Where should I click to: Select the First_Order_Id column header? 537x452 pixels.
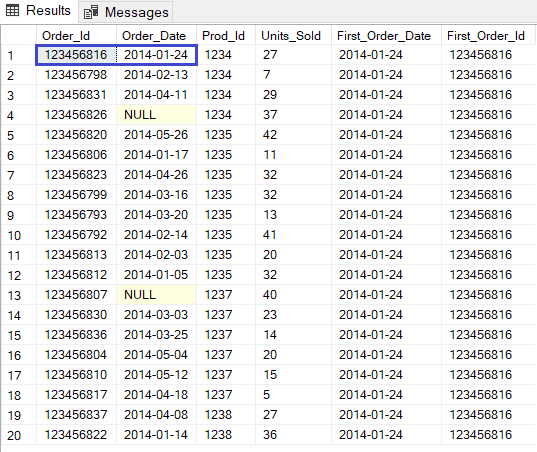pos(488,36)
